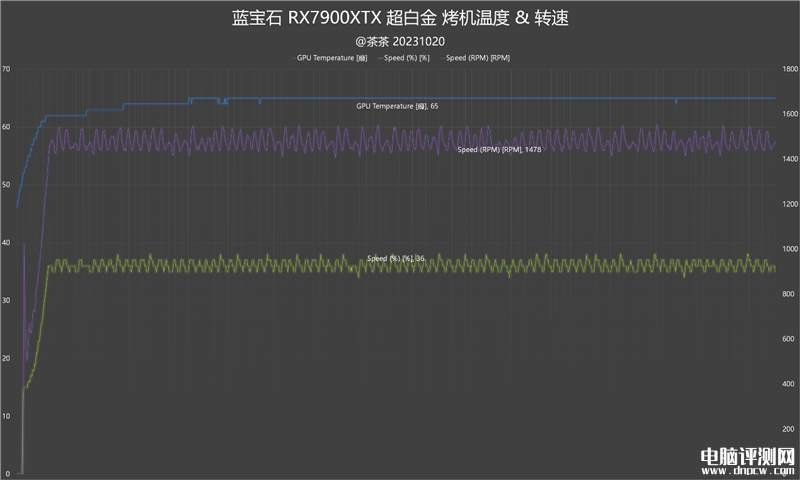This screenshot has width=800, height=480.
Task: Click left axis value 10
Action: (6, 416)
